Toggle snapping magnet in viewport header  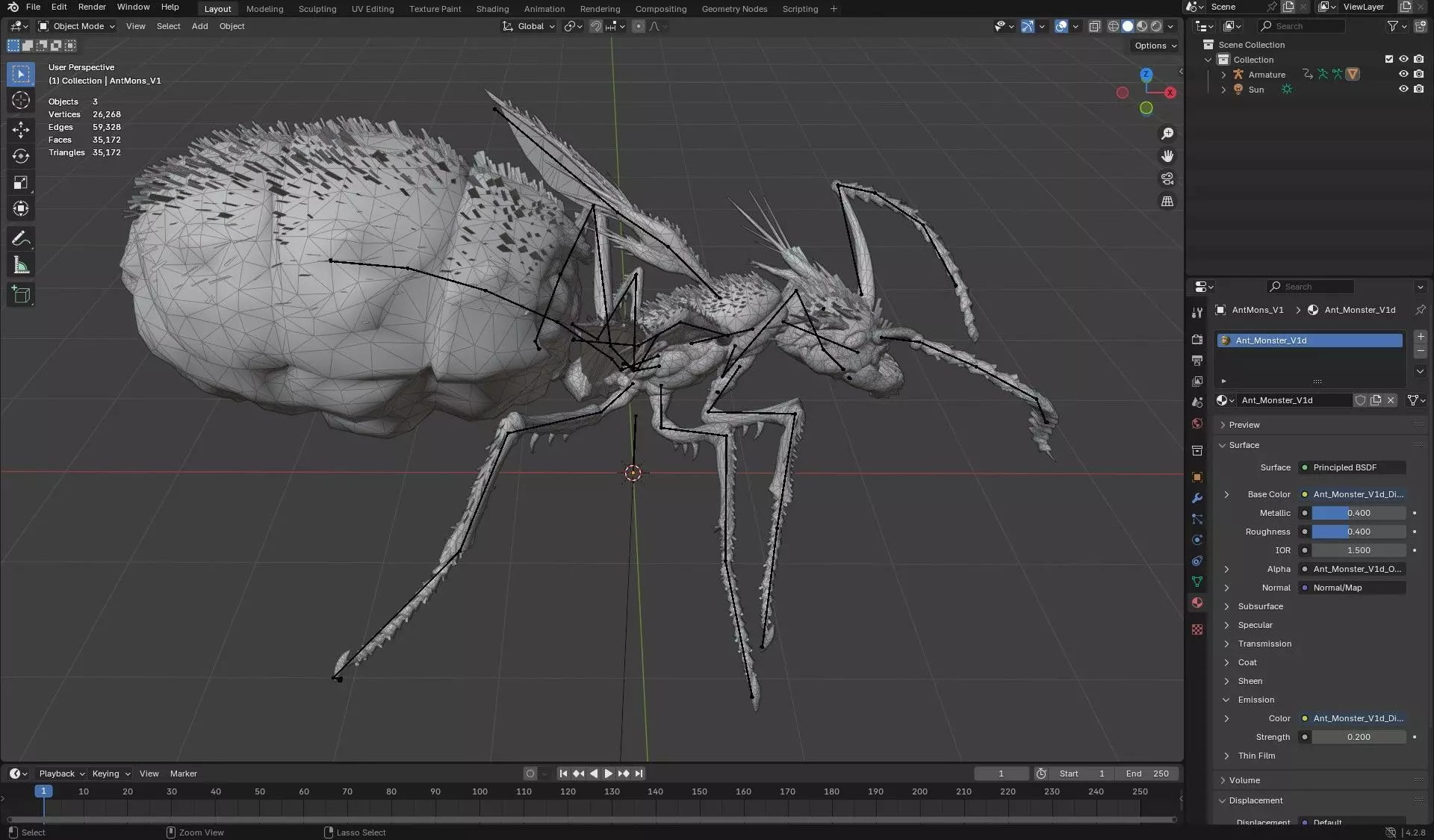(596, 26)
